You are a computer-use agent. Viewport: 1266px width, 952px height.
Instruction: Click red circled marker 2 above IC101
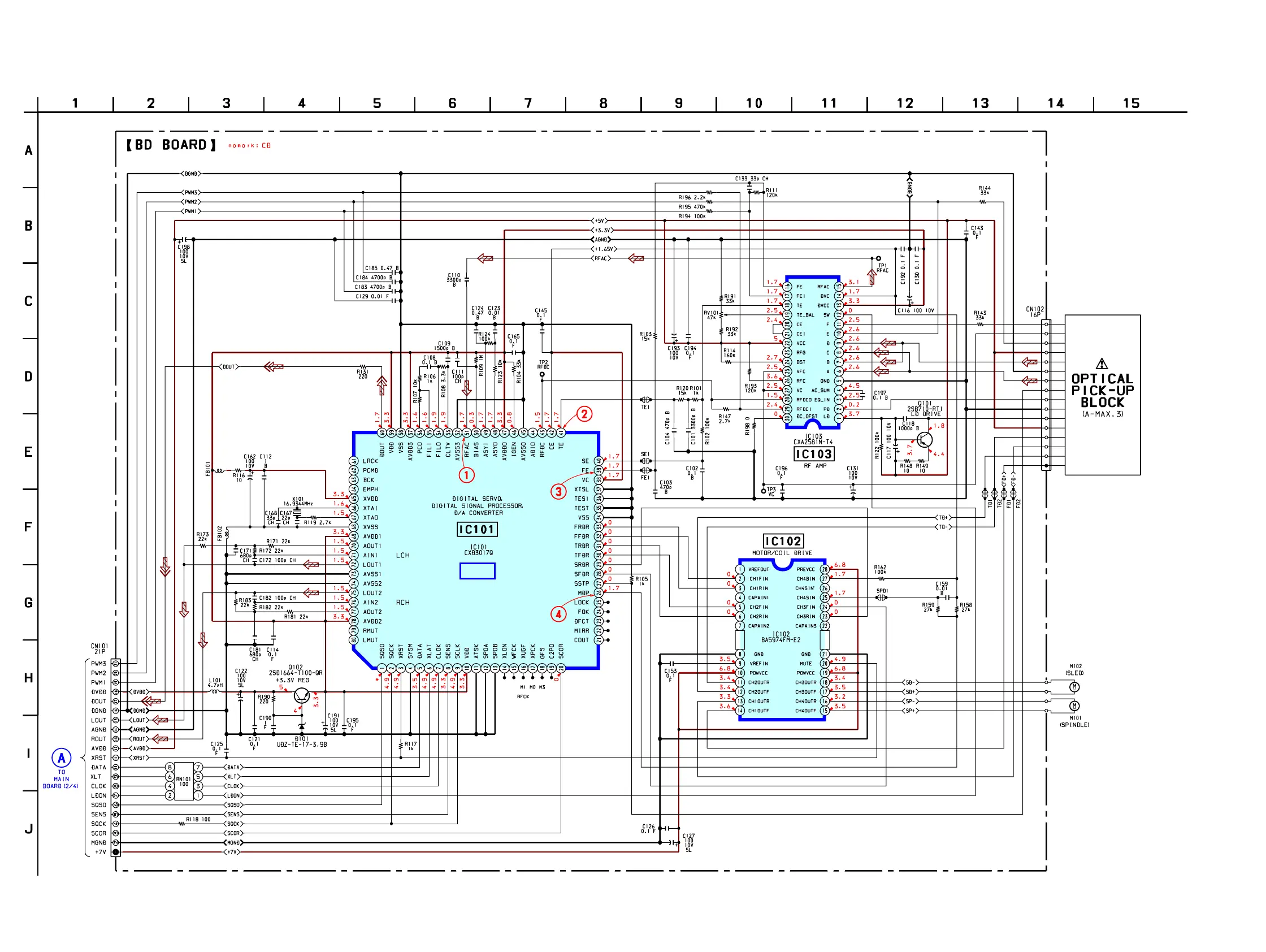coord(584,414)
